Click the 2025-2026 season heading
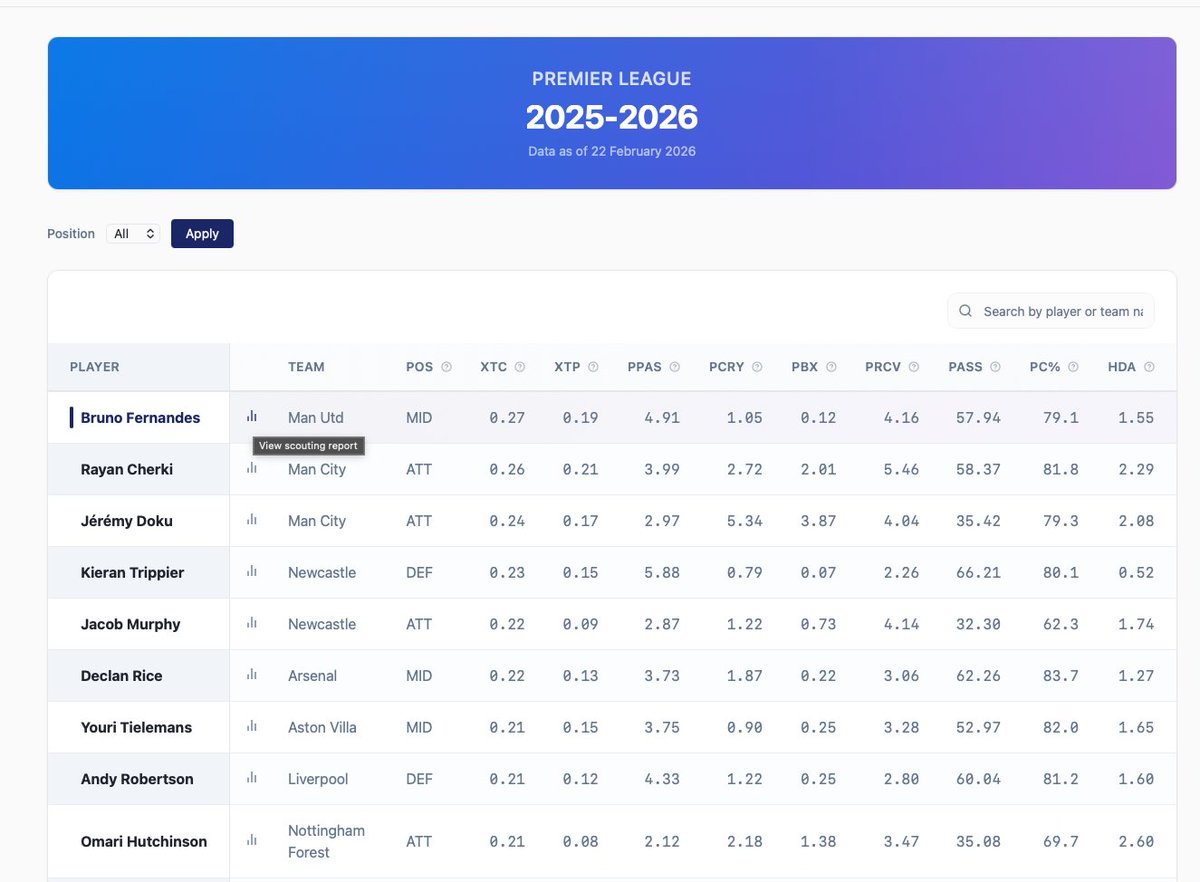 [x=612, y=117]
